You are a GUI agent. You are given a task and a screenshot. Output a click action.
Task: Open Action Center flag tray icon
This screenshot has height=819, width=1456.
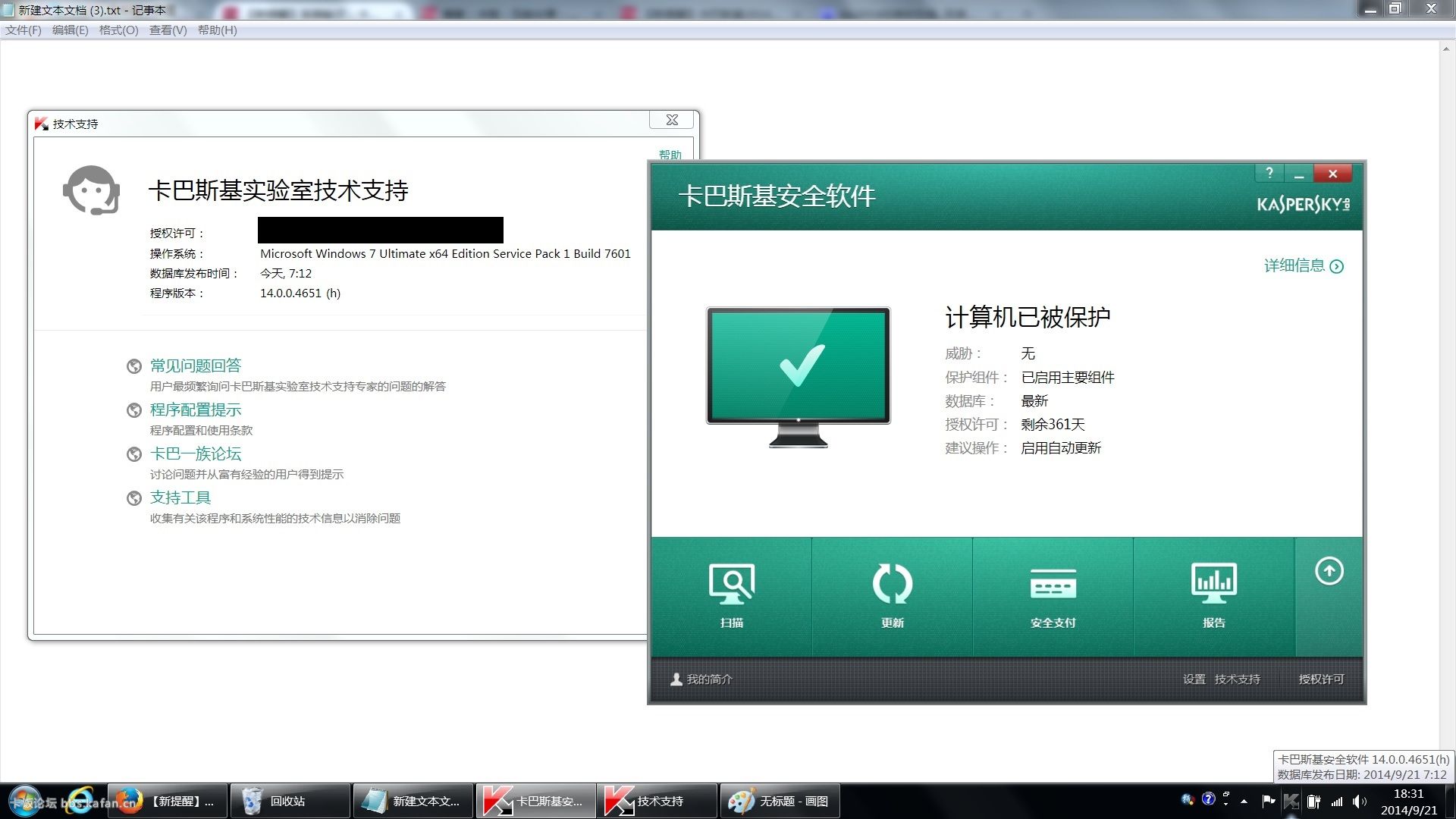[x=1269, y=801]
